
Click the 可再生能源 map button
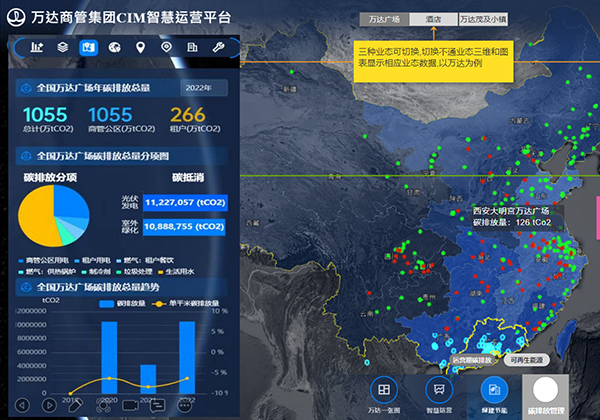click(524, 358)
